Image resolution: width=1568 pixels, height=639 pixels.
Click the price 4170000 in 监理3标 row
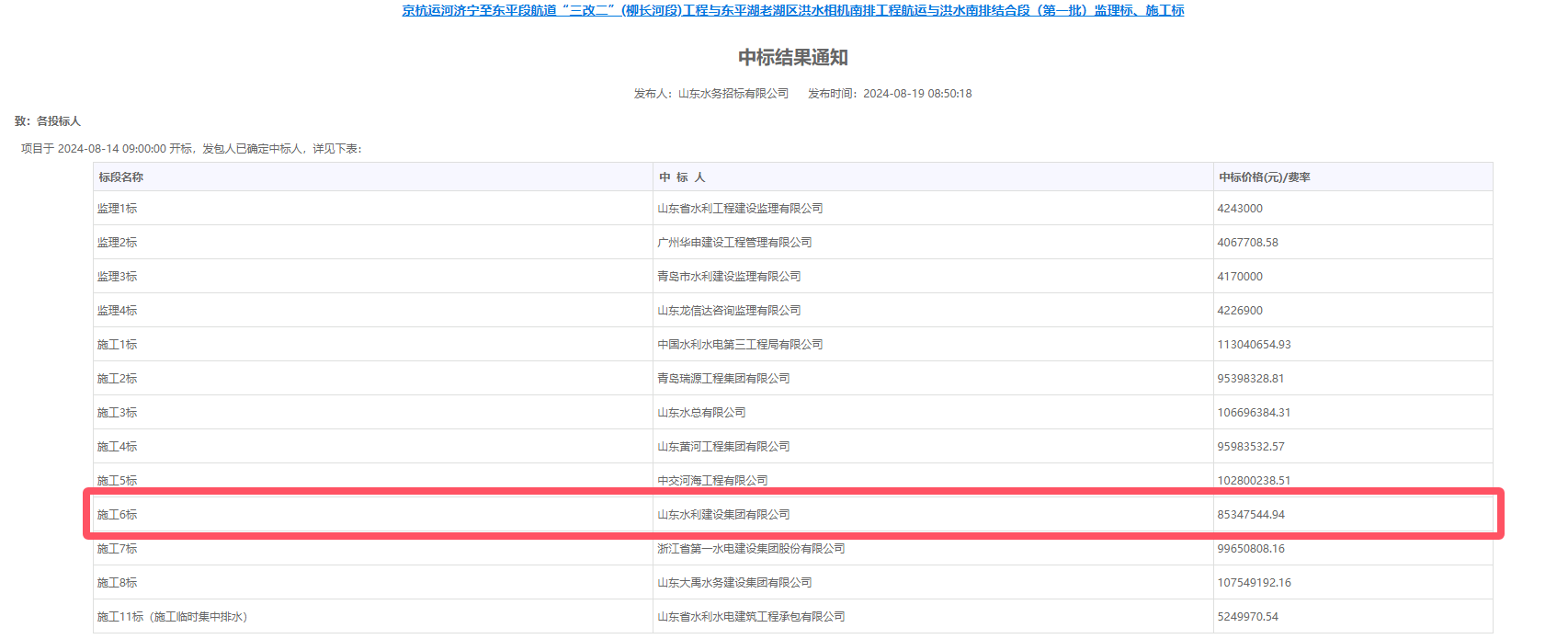point(1240,277)
